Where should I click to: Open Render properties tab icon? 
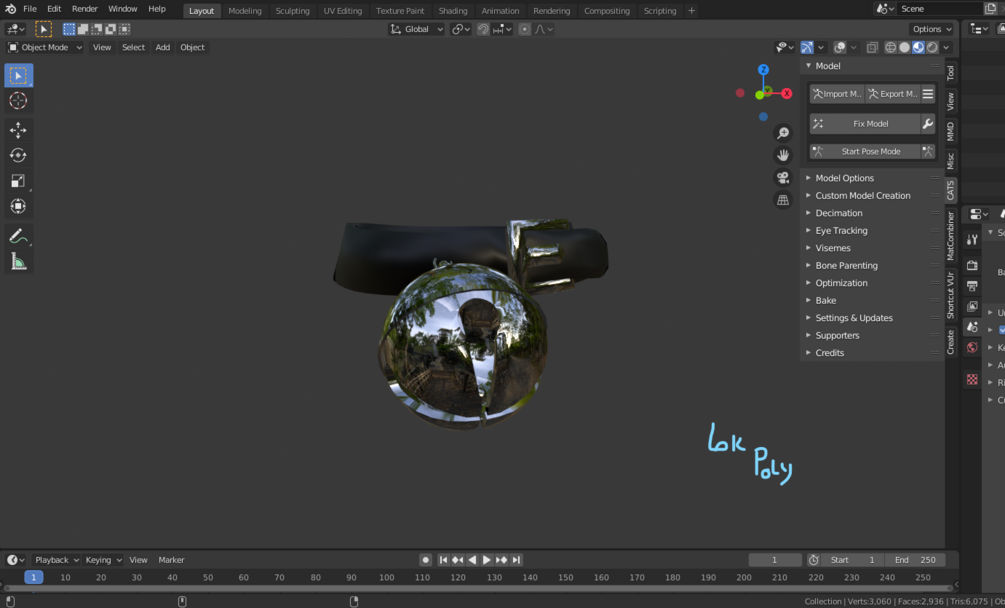point(972,265)
